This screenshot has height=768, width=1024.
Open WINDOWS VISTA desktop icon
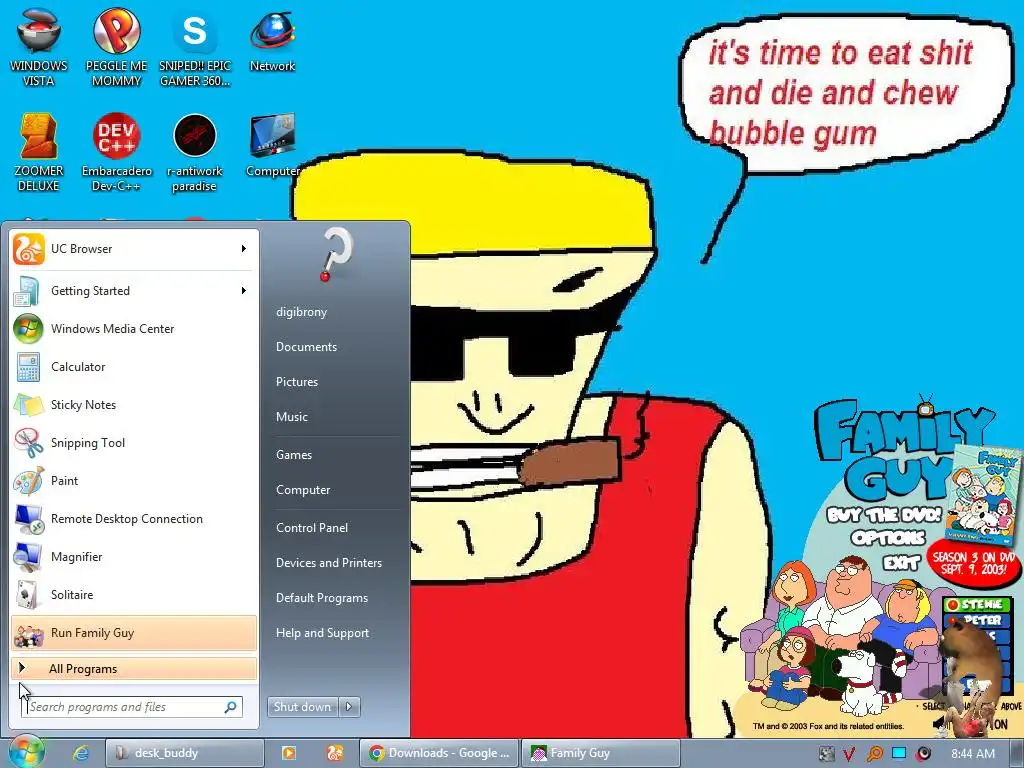pos(39,47)
